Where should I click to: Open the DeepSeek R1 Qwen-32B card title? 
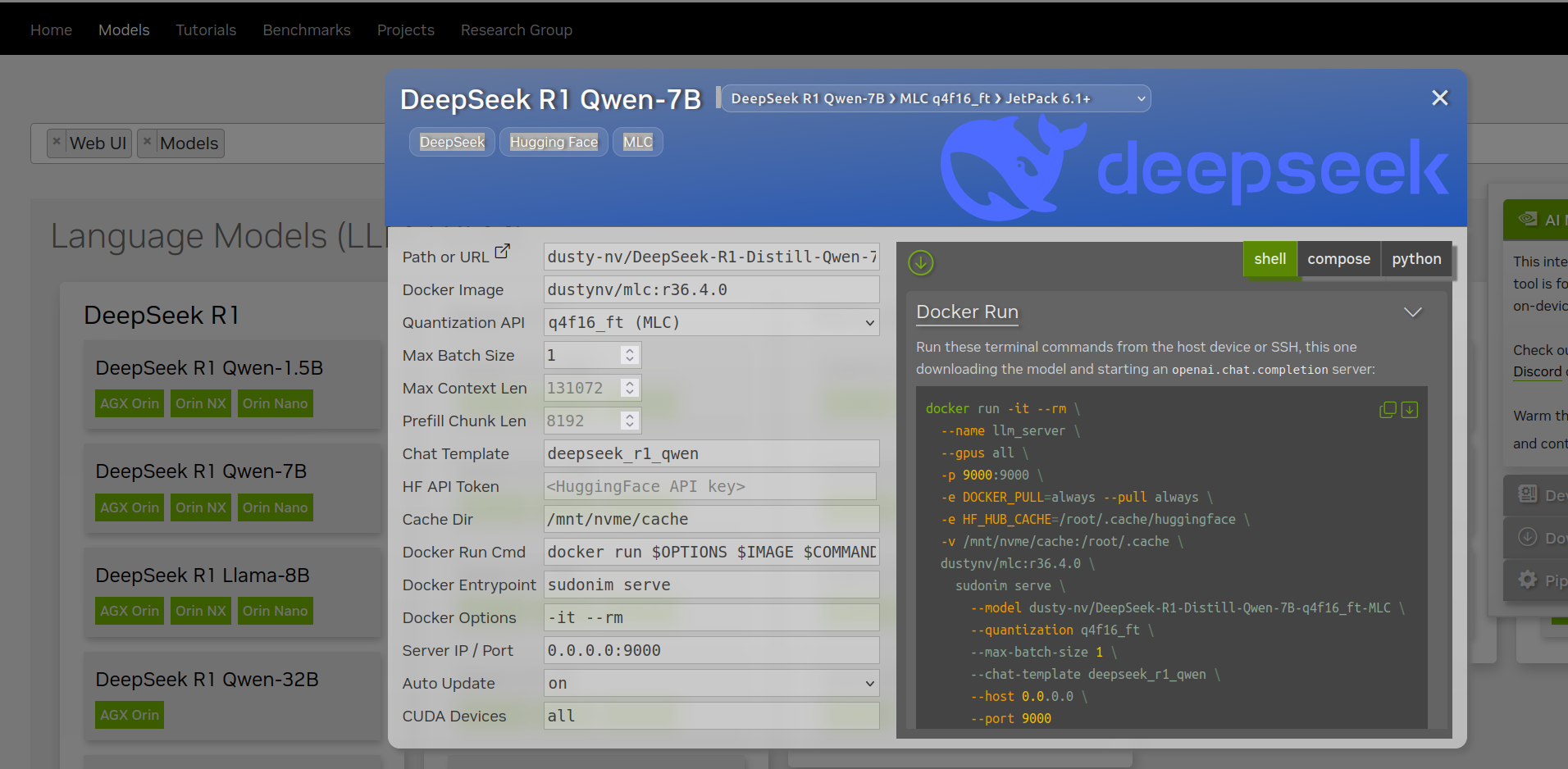click(207, 680)
